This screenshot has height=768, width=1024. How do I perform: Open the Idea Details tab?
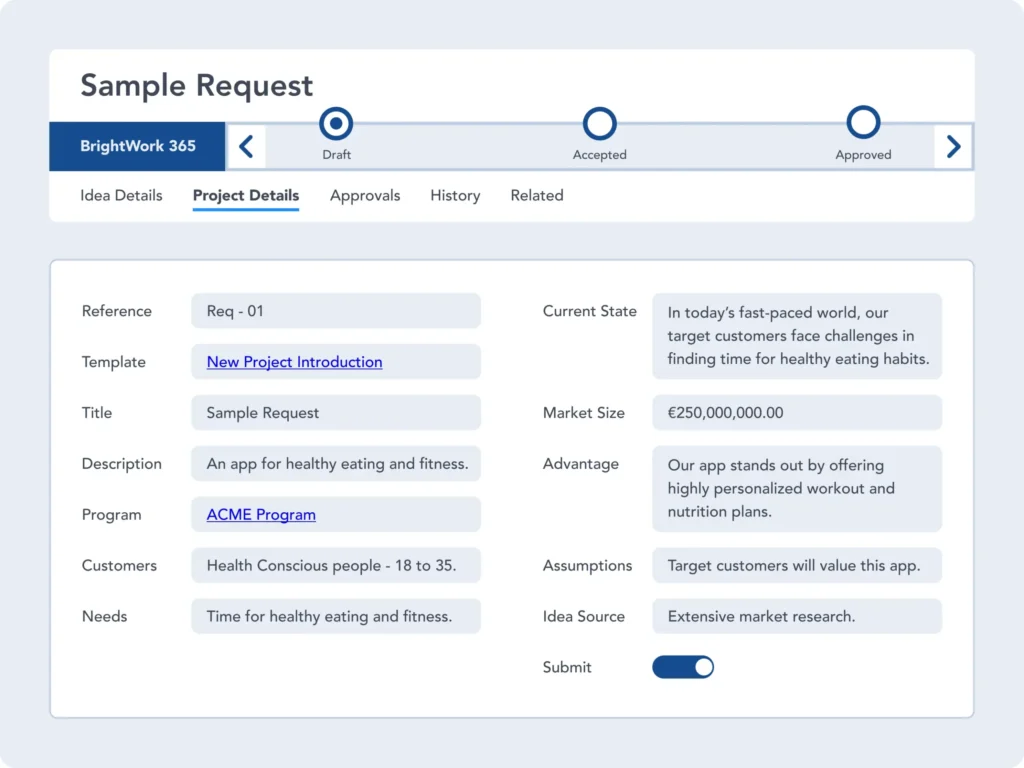click(121, 195)
